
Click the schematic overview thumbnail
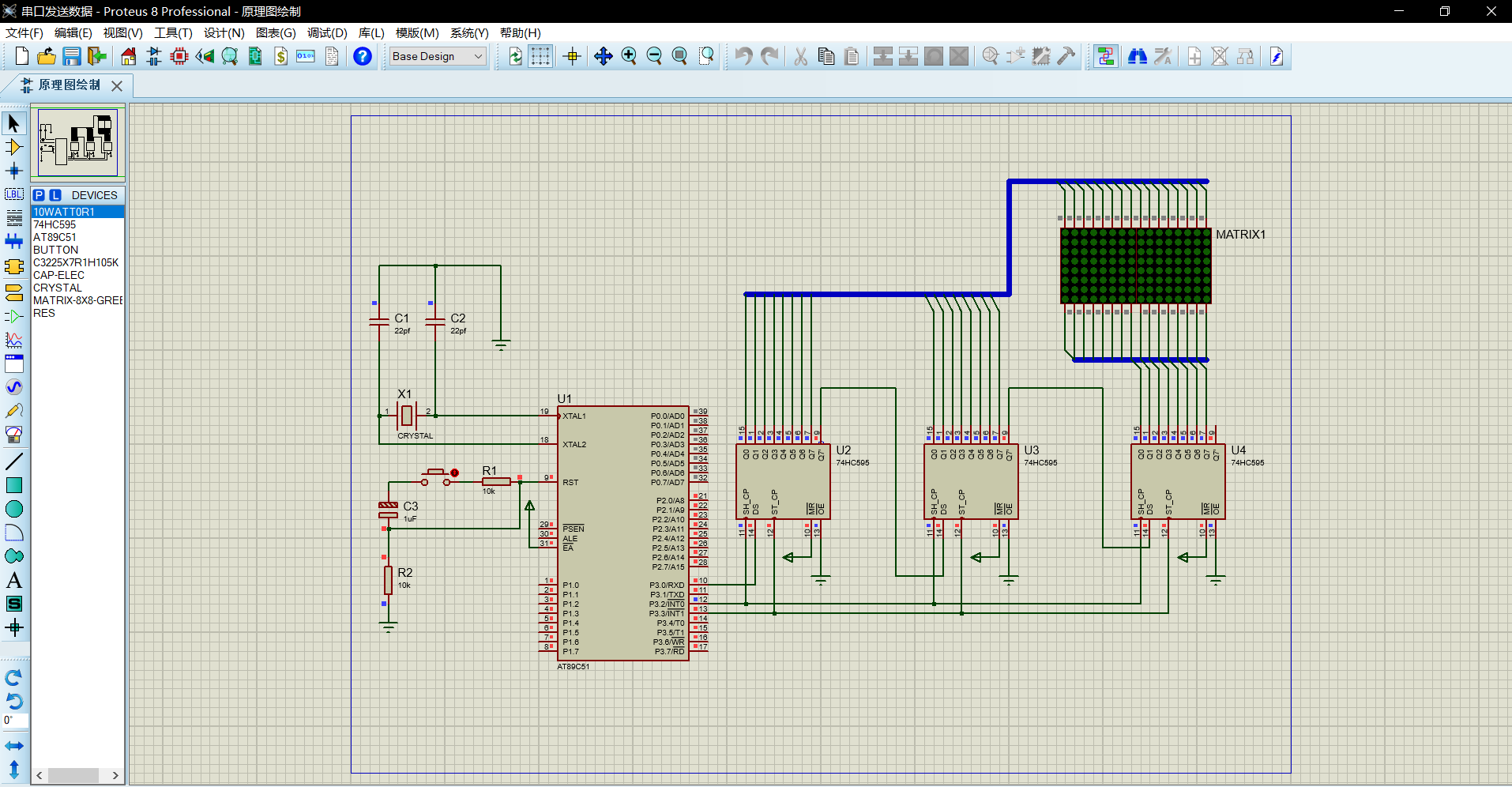click(77, 142)
